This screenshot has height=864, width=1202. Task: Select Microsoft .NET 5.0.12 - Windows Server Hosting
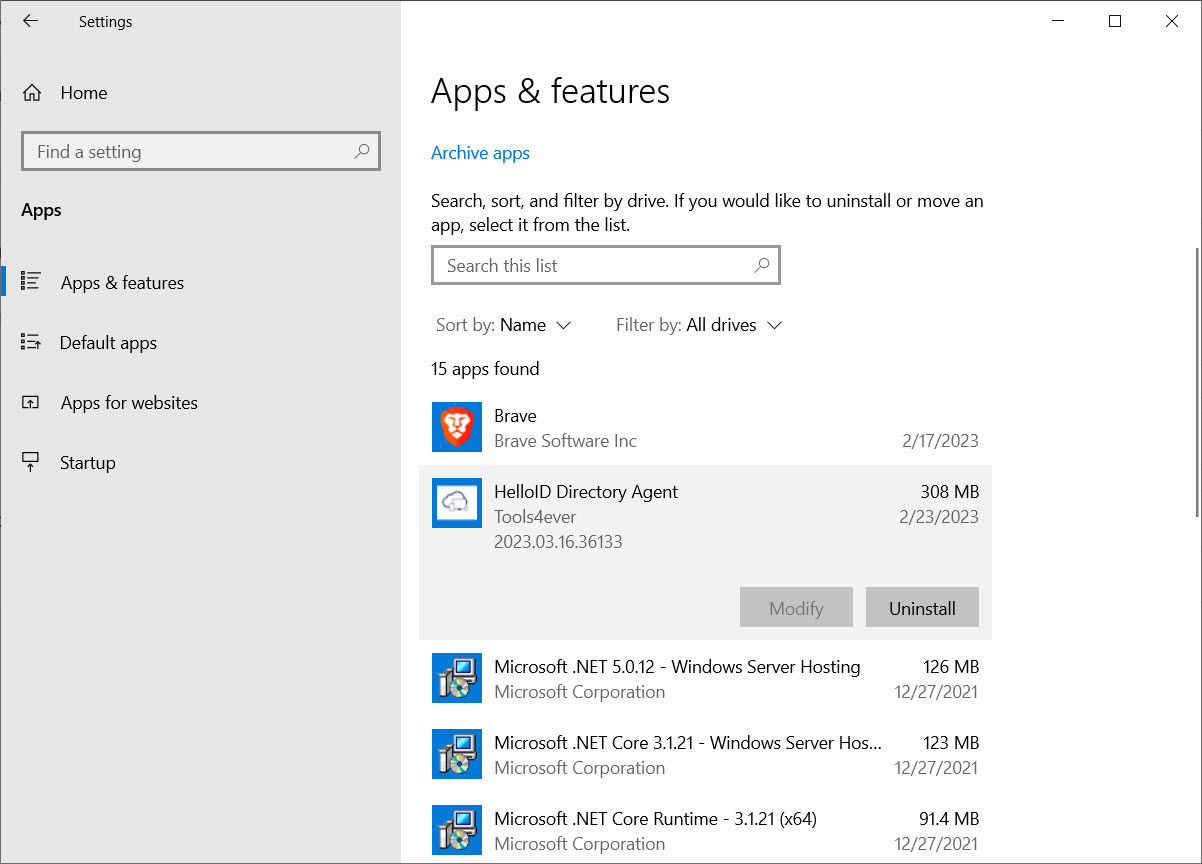(677, 667)
